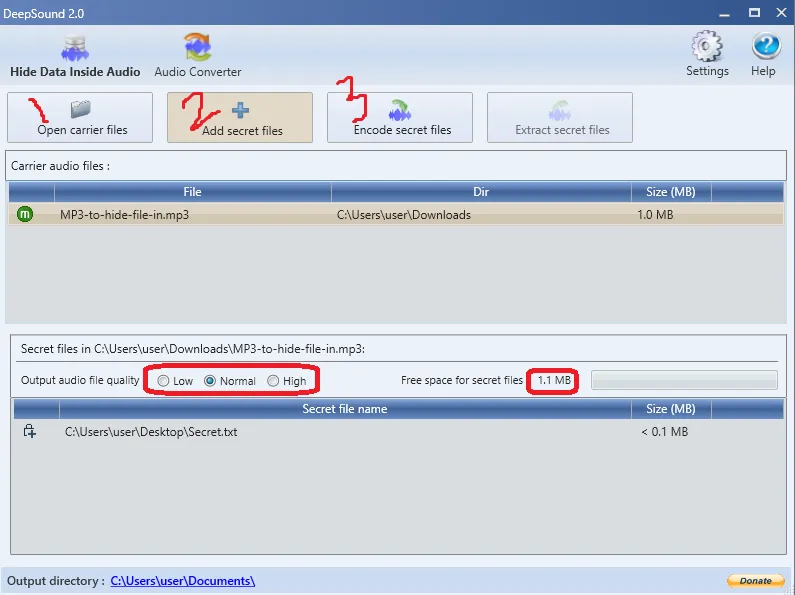
Task: Click the file icon beside Secret.txt
Action: coord(29,431)
